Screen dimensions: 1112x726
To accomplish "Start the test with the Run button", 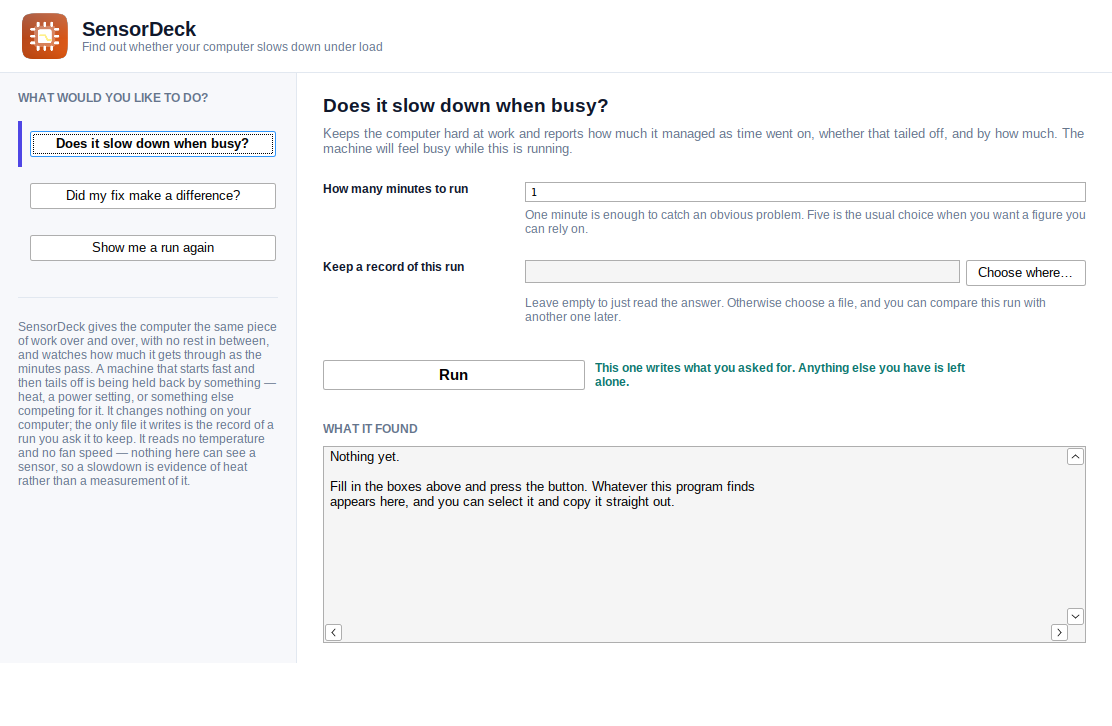I will 454,375.
